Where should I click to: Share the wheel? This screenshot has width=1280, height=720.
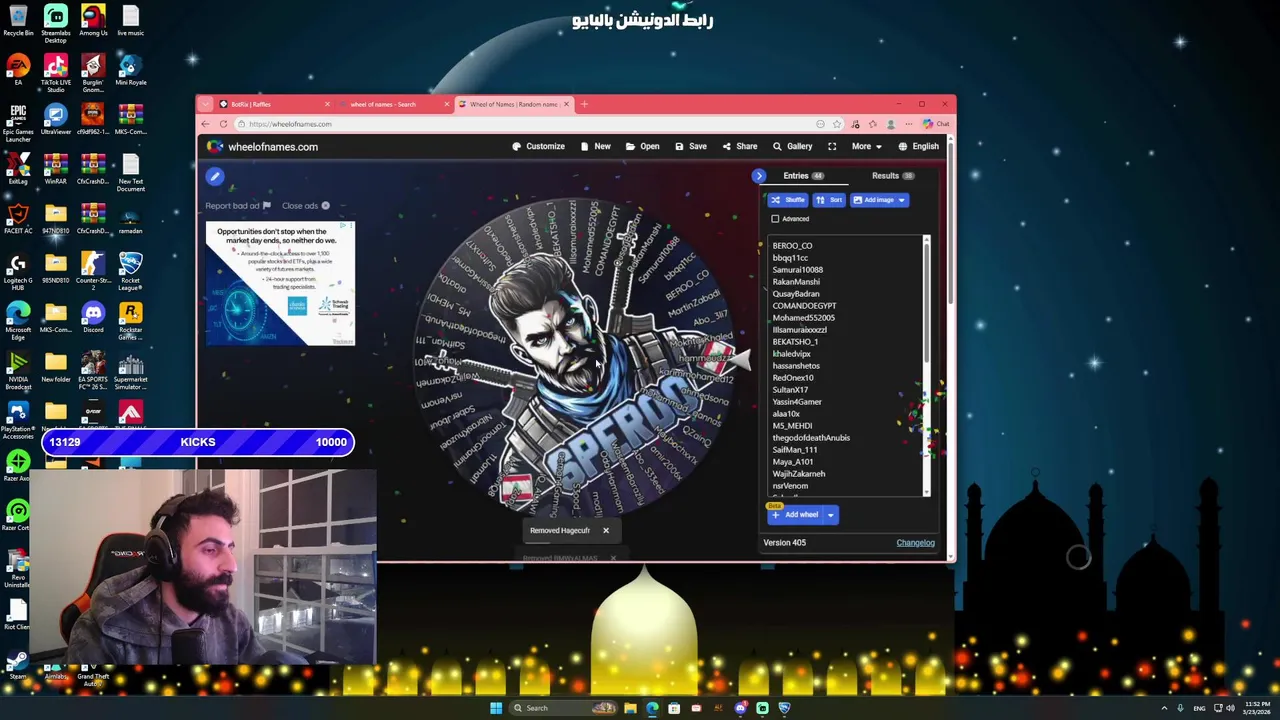tap(740, 146)
